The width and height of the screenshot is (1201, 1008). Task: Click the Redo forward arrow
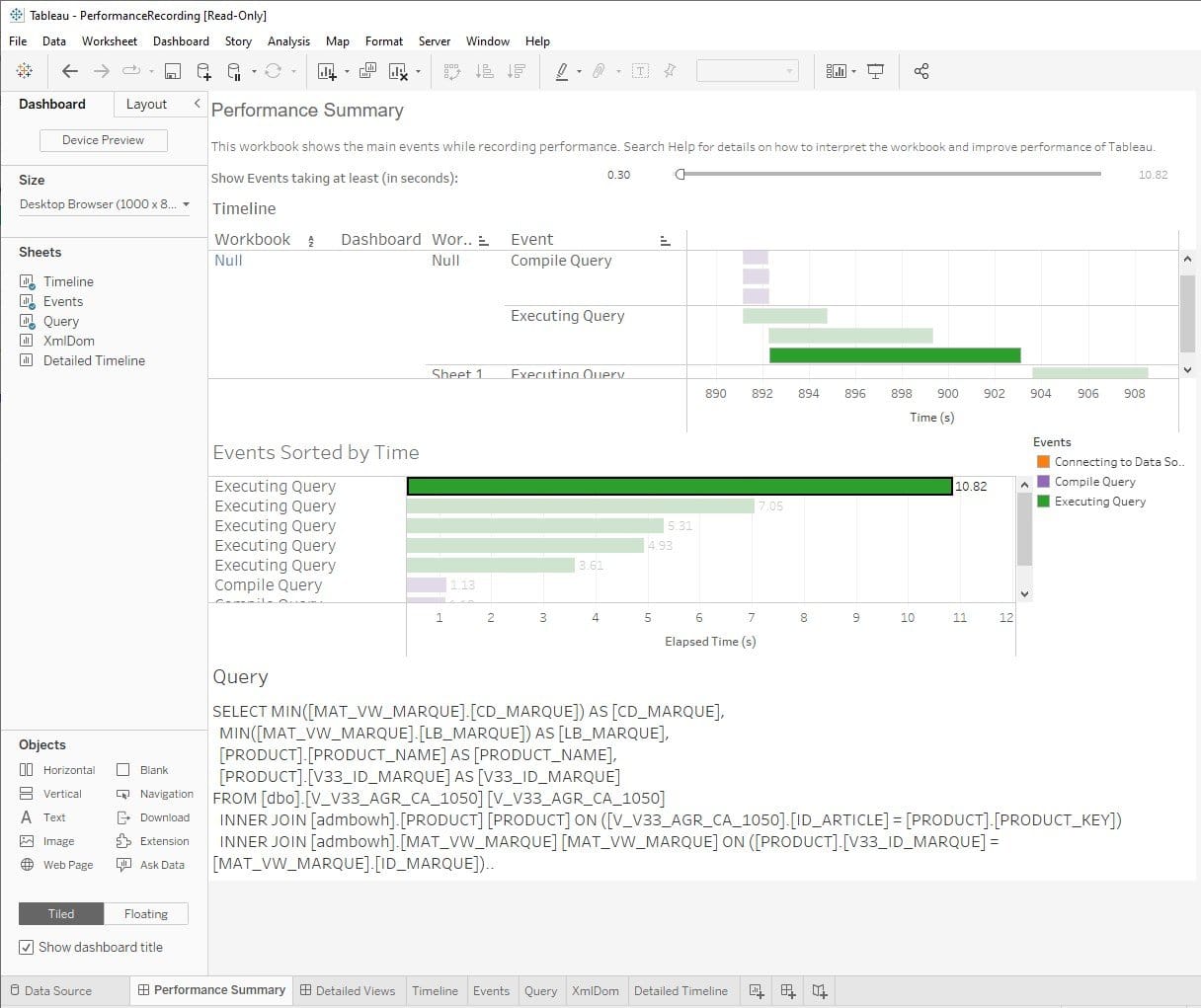tap(101, 71)
